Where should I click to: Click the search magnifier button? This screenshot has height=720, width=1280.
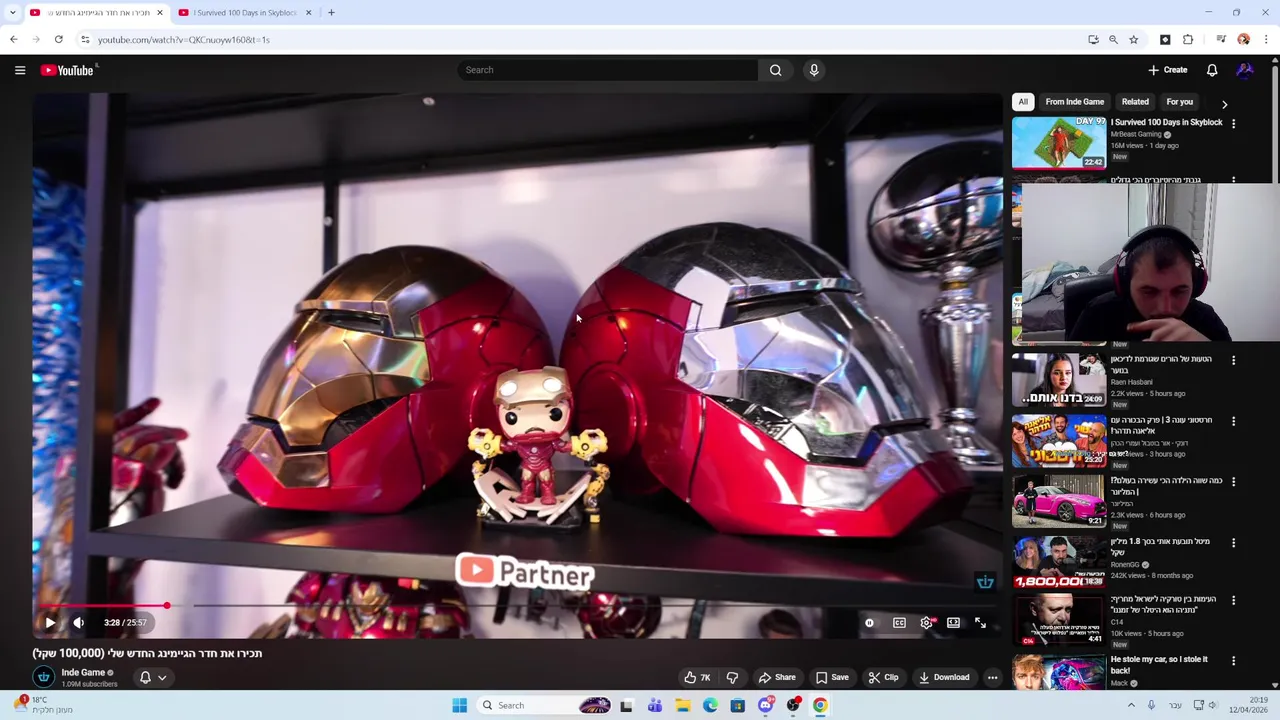tap(775, 70)
